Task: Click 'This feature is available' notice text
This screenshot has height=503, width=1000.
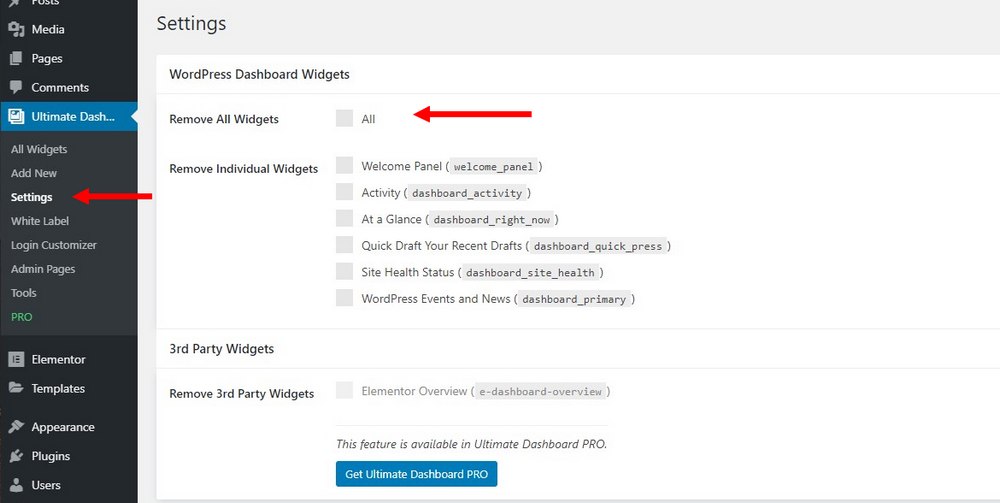Action: (471, 444)
